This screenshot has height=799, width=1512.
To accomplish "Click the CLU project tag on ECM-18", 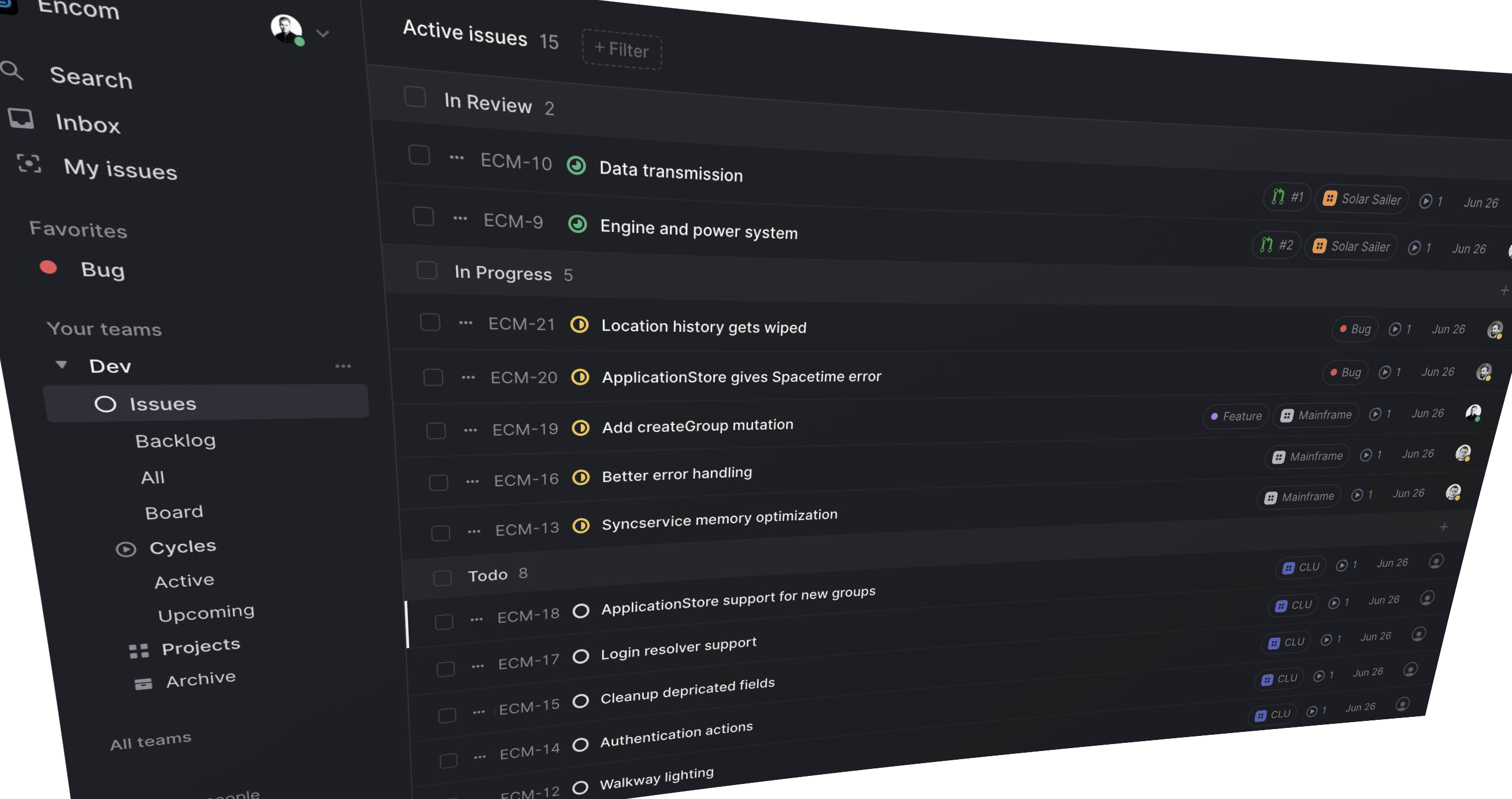I will pyautogui.click(x=1300, y=567).
